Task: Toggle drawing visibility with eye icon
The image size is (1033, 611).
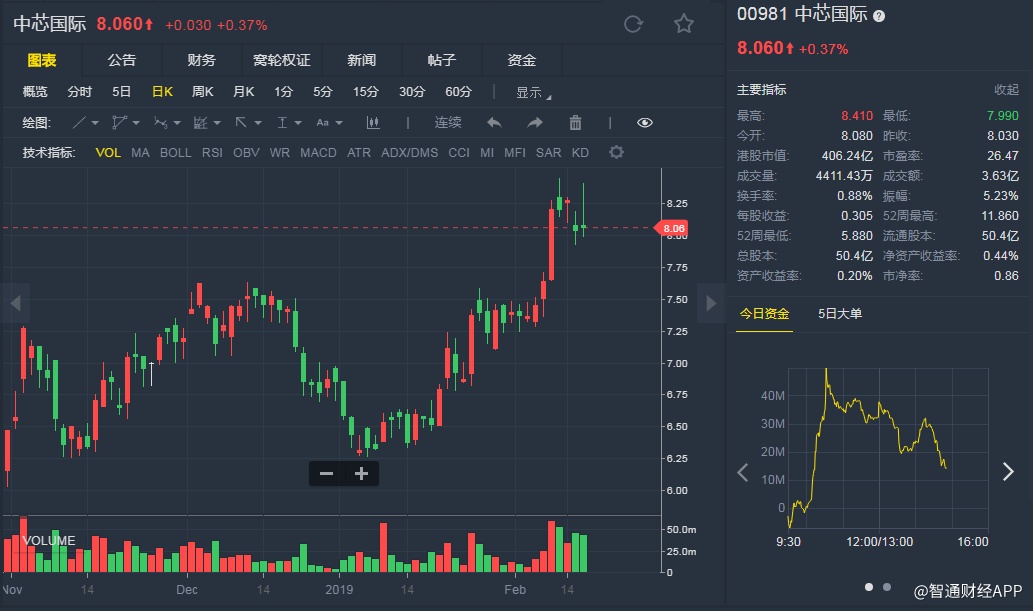Action: (x=645, y=123)
